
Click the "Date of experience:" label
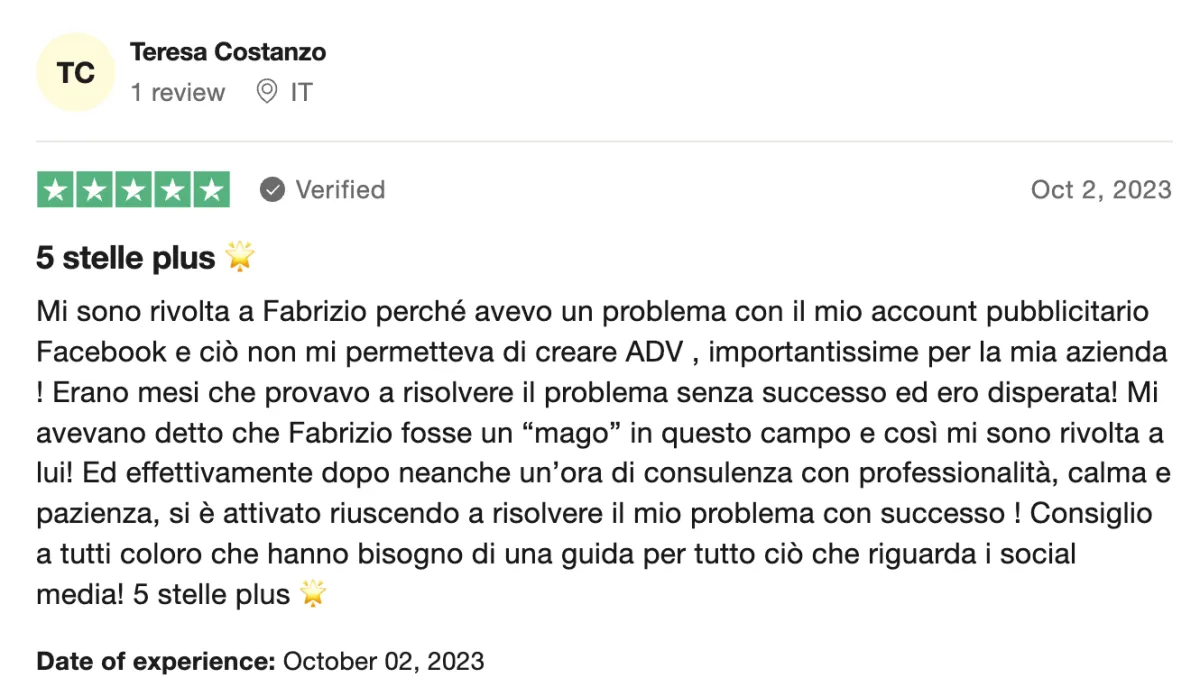pyautogui.click(x=157, y=661)
